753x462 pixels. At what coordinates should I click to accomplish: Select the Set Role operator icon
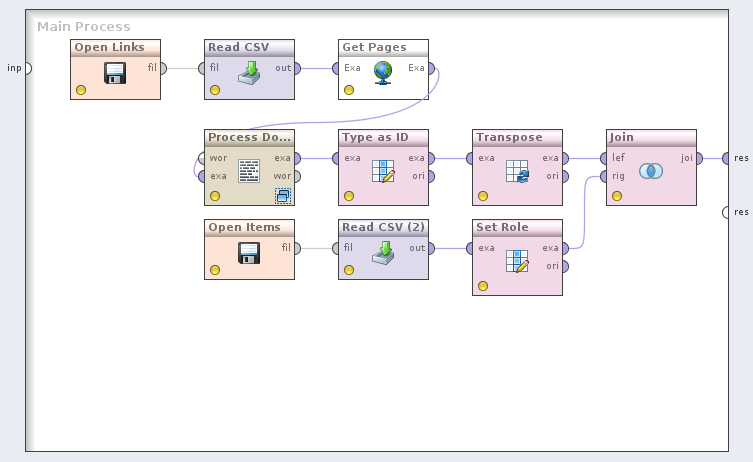(x=517, y=260)
